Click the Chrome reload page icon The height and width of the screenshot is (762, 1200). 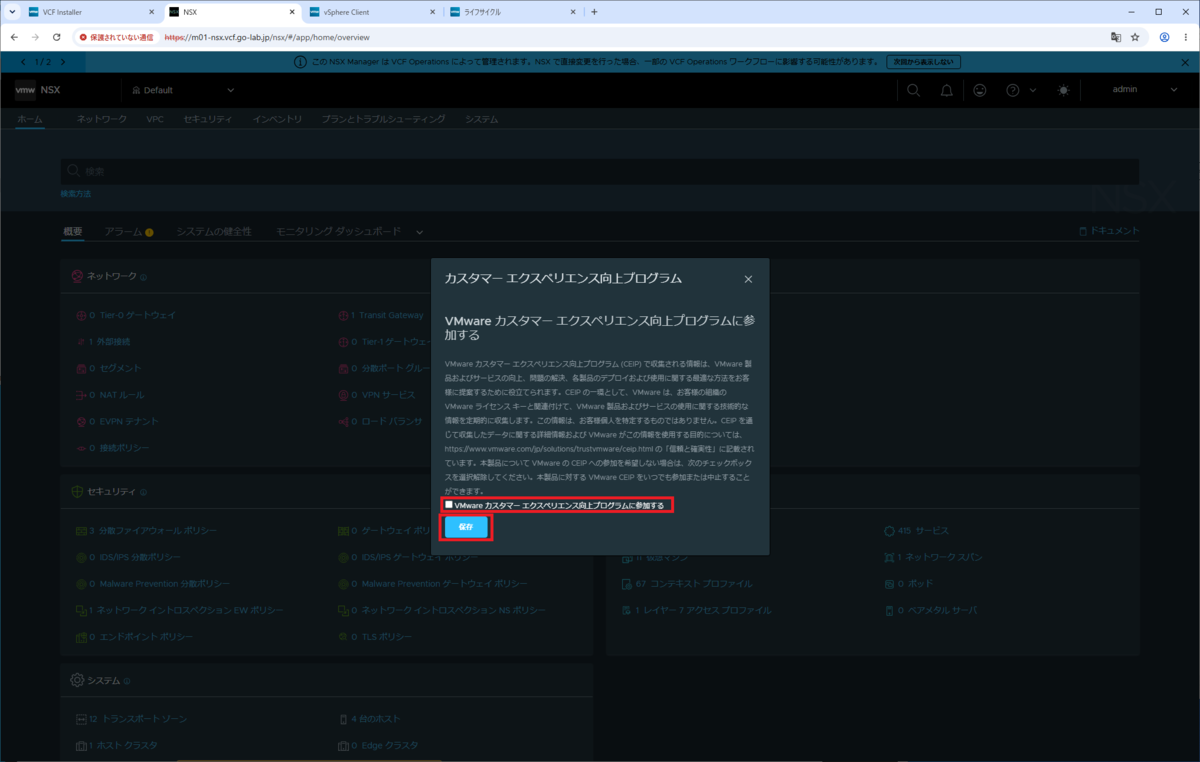pyautogui.click(x=57, y=37)
